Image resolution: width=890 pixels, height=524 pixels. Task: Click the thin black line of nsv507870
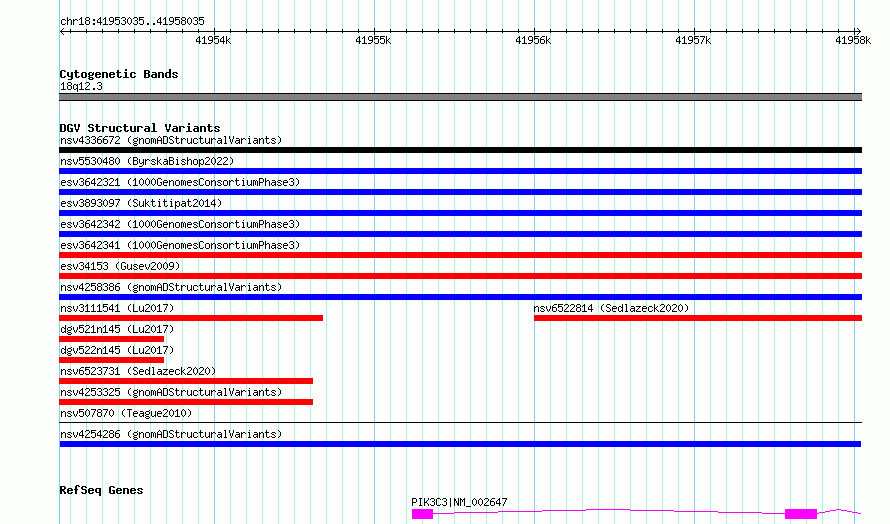[460, 422]
